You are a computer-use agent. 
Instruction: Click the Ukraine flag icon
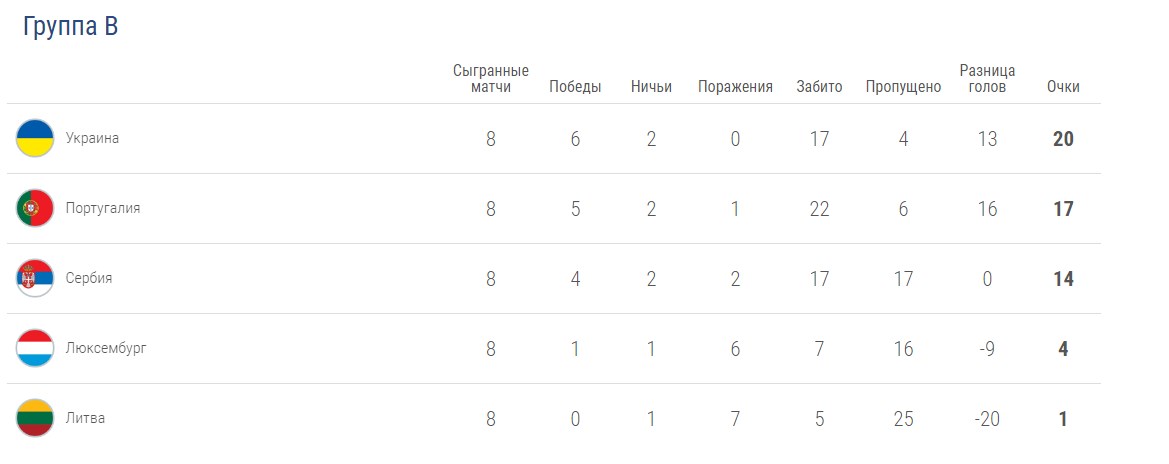pyautogui.click(x=35, y=138)
